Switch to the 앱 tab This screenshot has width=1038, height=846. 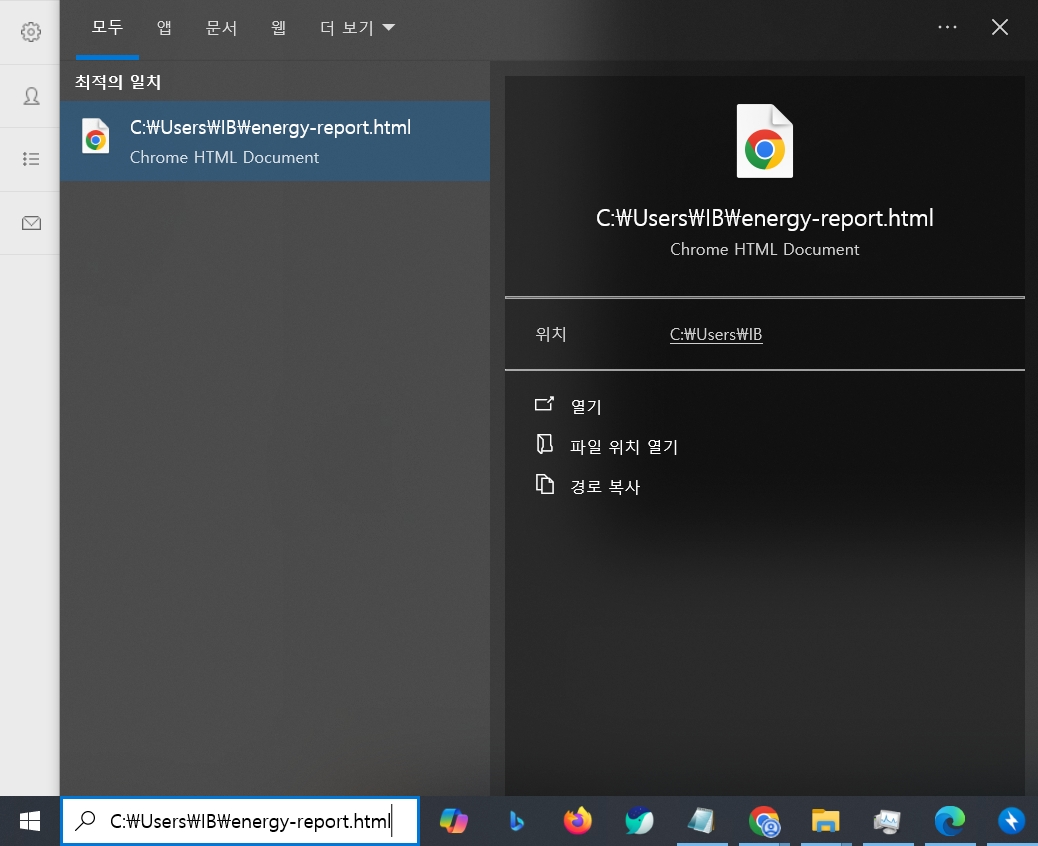click(164, 28)
